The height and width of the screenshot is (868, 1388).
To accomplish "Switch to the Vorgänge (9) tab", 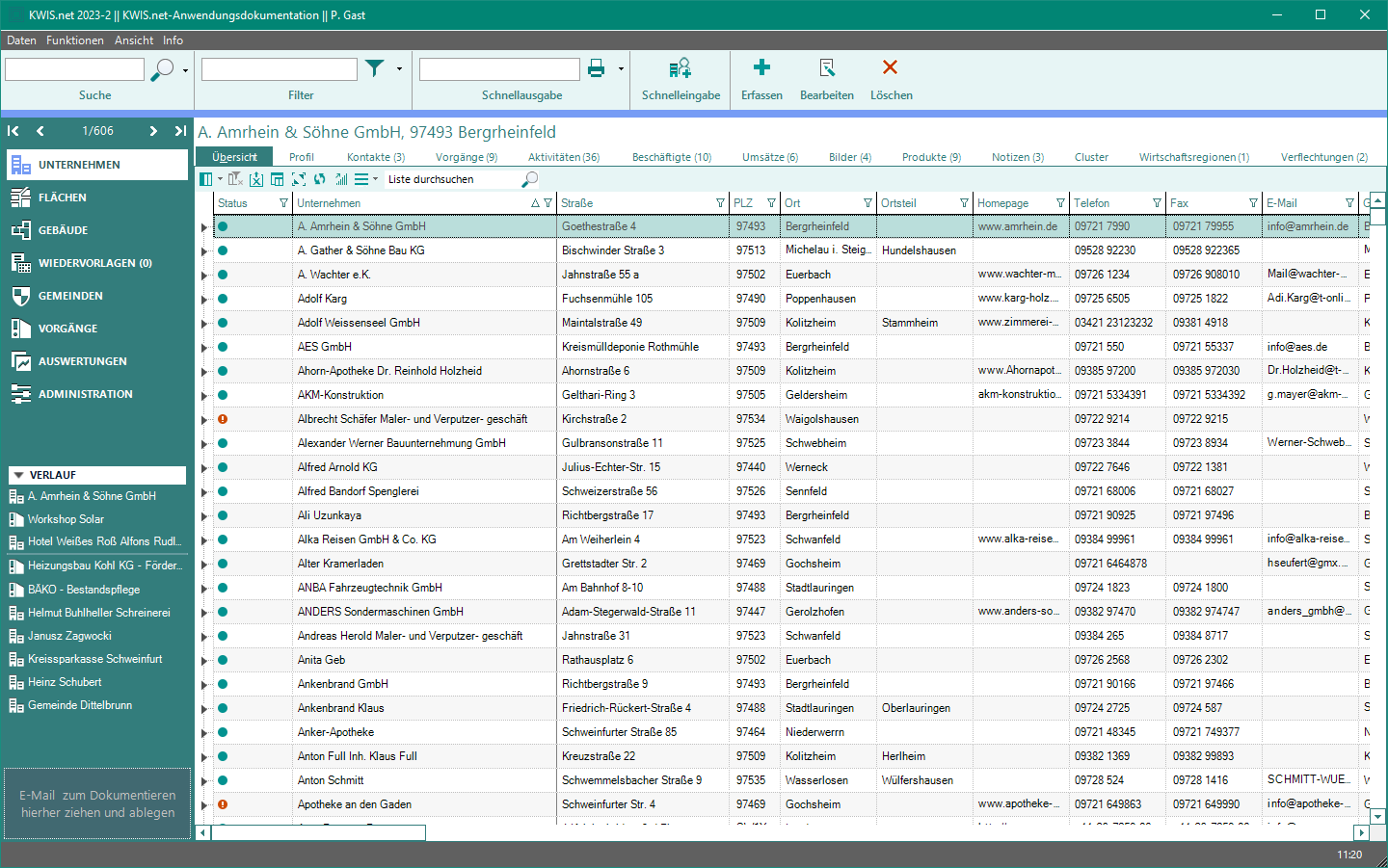I will (467, 157).
